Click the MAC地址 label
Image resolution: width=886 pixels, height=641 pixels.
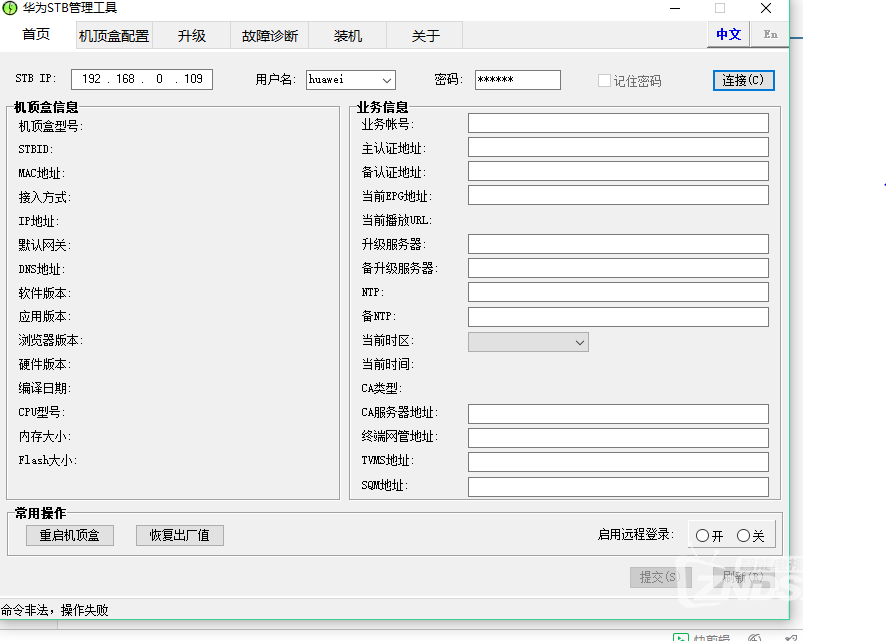(x=42, y=174)
